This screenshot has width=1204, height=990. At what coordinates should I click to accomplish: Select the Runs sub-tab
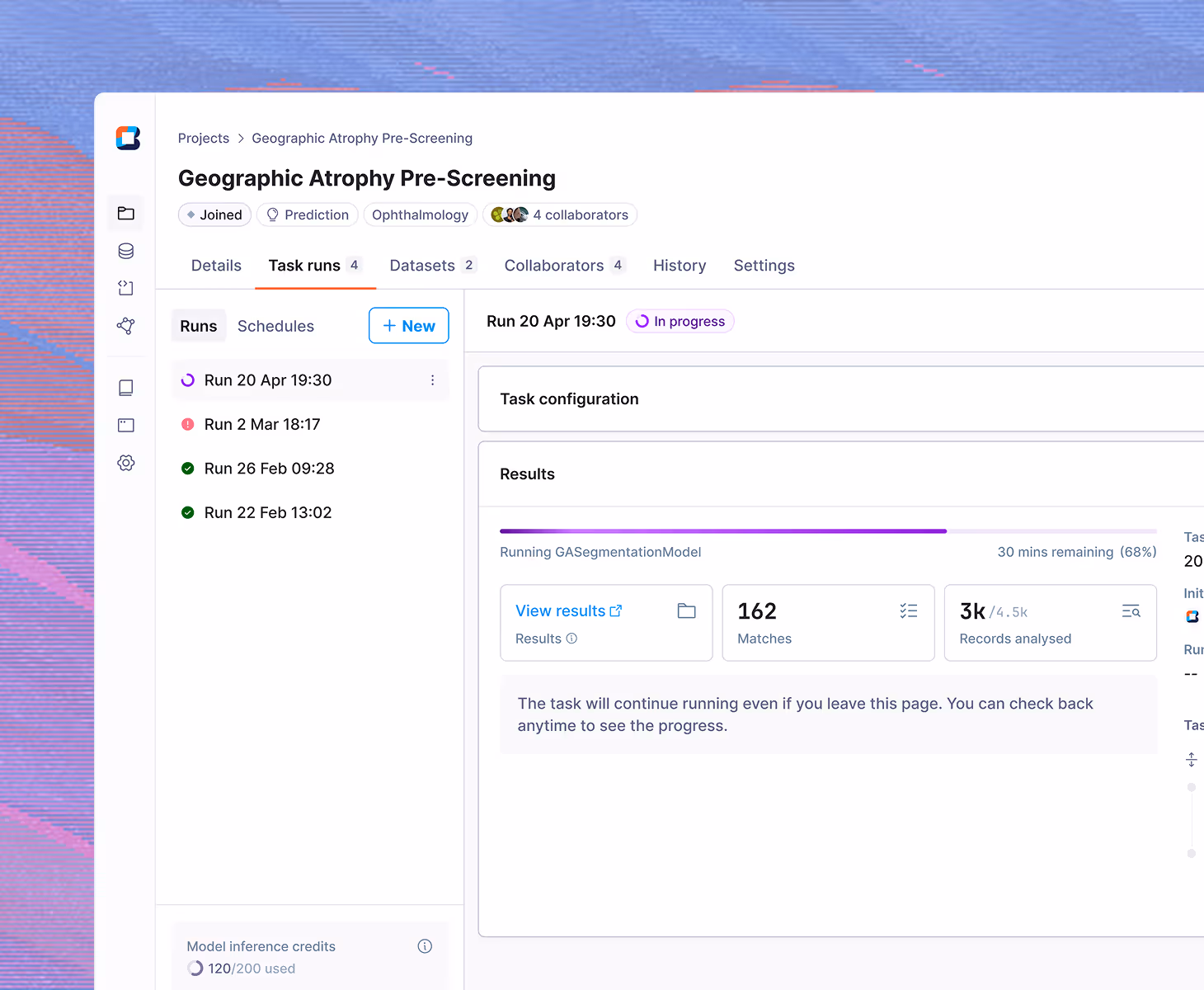point(199,326)
